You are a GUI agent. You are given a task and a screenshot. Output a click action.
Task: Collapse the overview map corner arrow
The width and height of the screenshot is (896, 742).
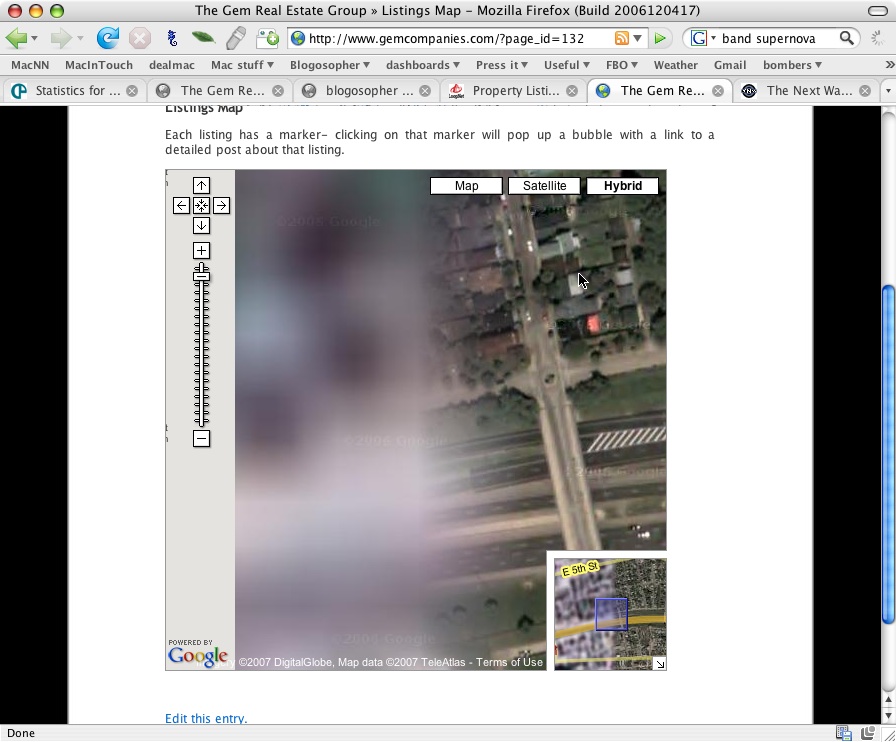(x=659, y=663)
